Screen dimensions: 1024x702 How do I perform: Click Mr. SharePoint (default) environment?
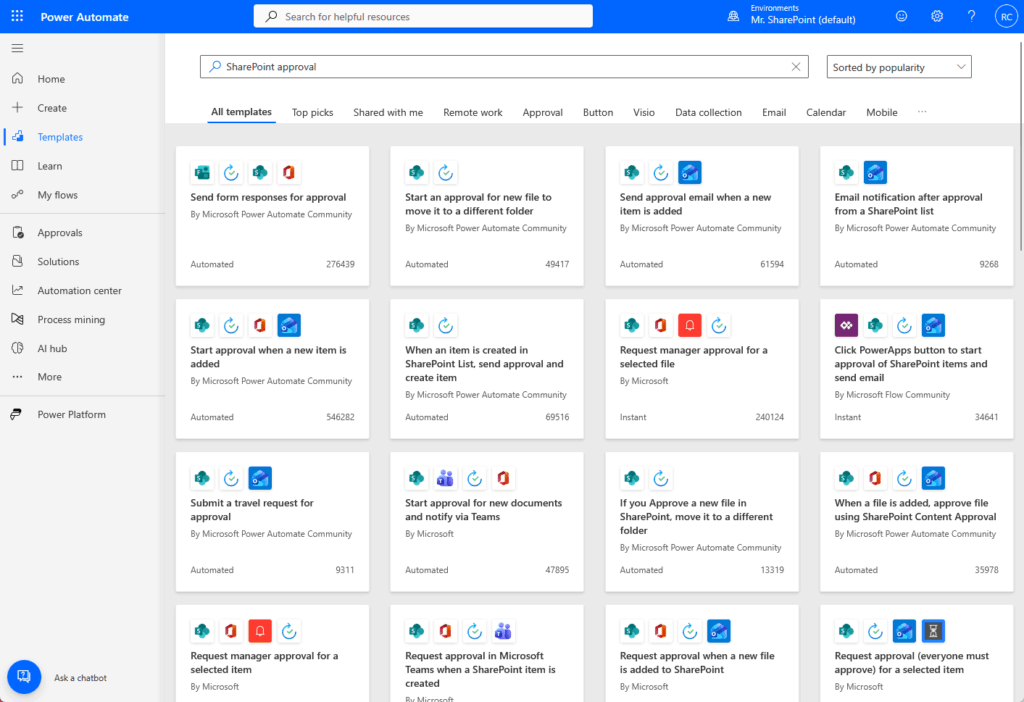pos(803,20)
